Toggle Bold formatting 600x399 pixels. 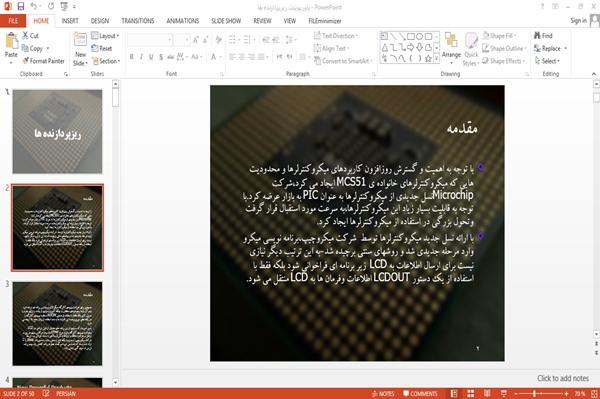point(132,57)
